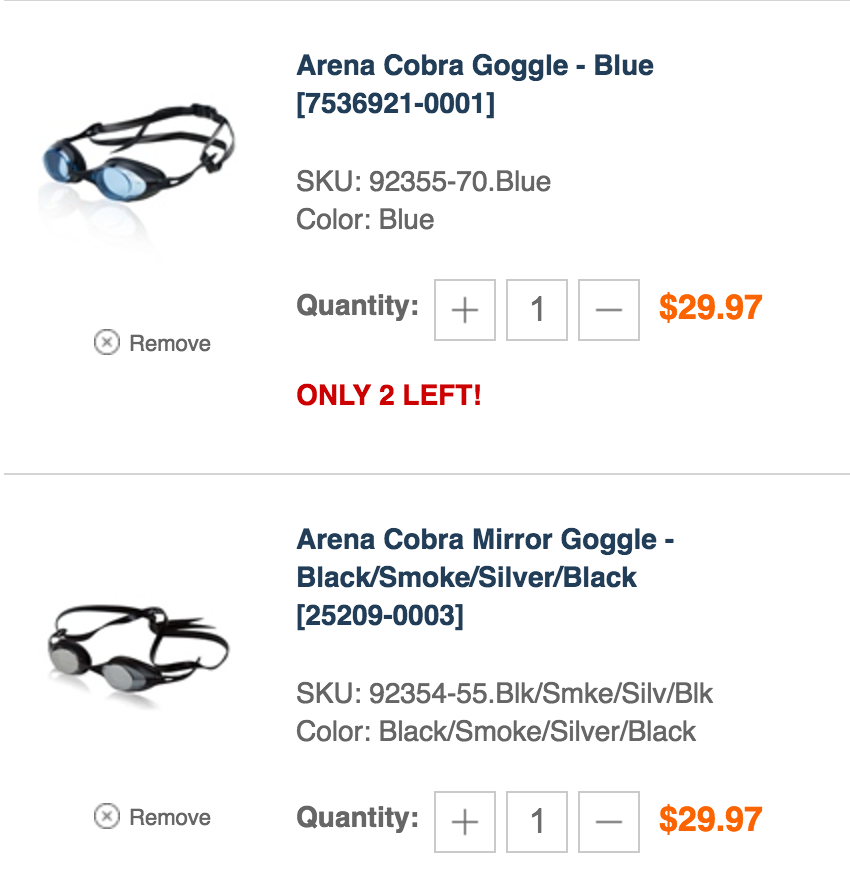
Task: Decrease quantity of Arena Cobra Goggle Blue
Action: click(609, 310)
